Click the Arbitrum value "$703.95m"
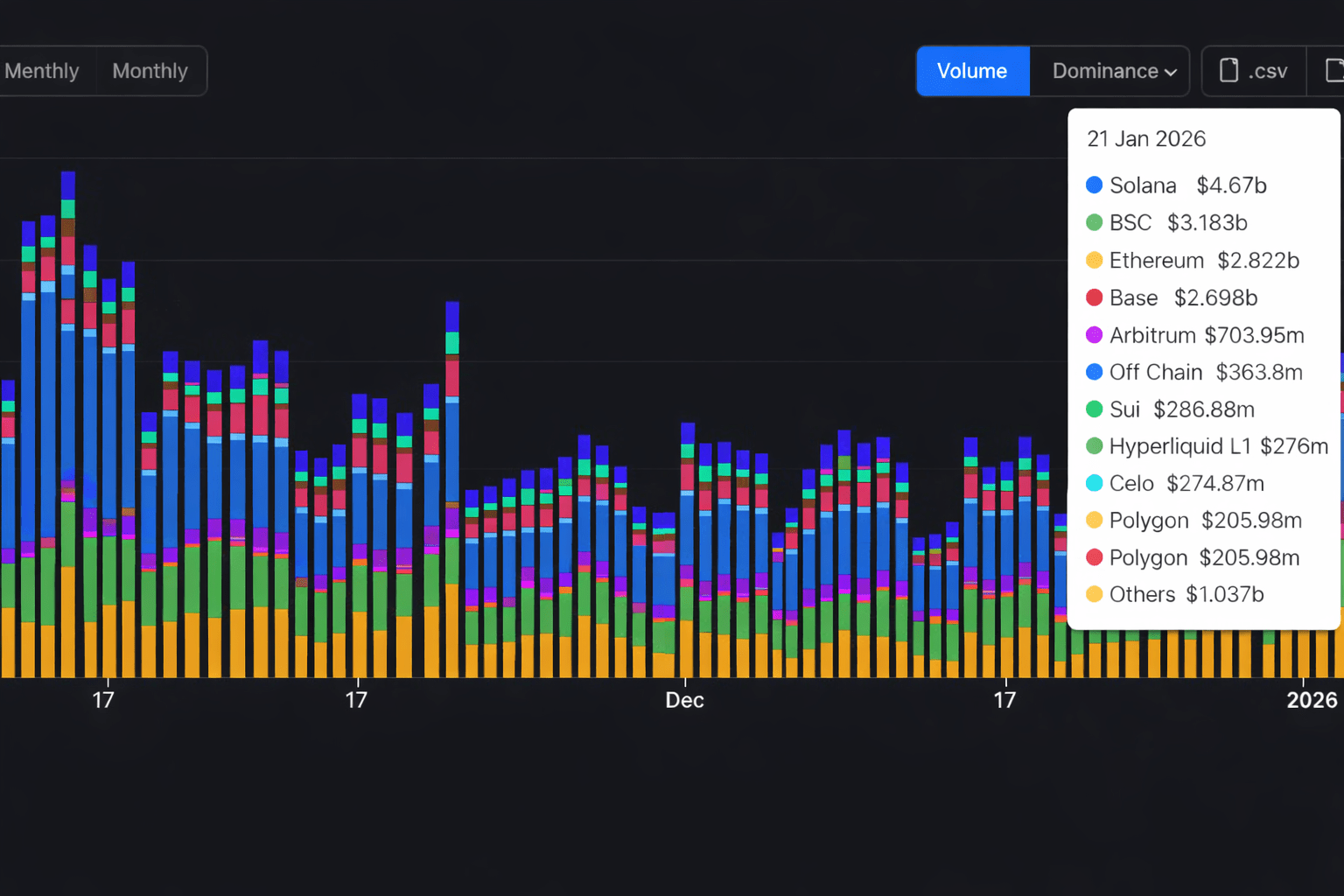The height and width of the screenshot is (896, 1344). tap(1255, 335)
